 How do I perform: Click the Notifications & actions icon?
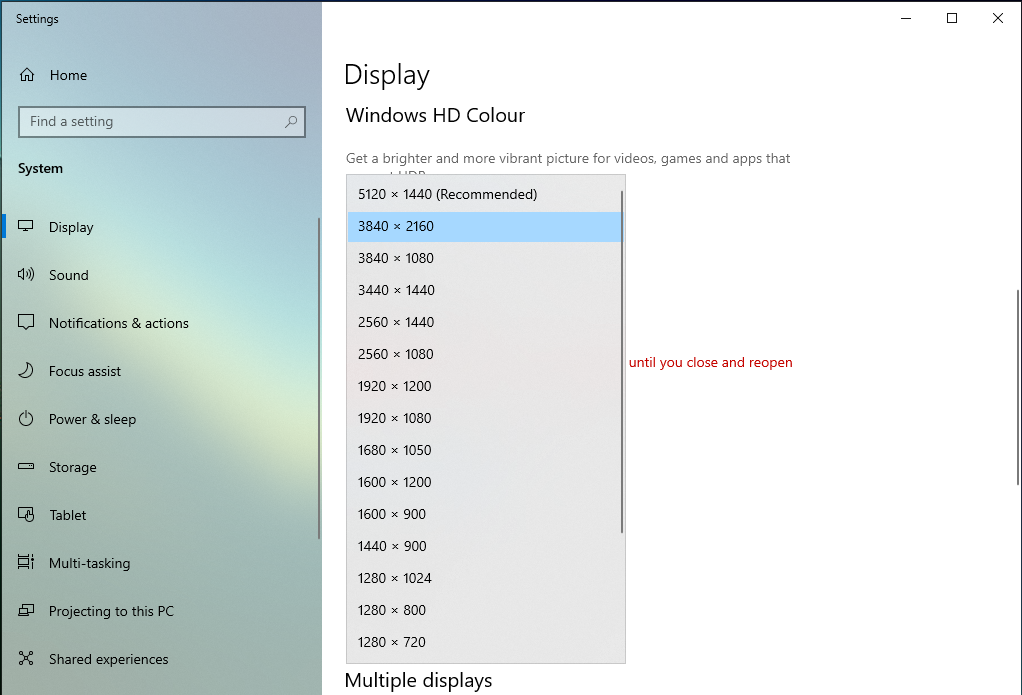click(x=25, y=322)
